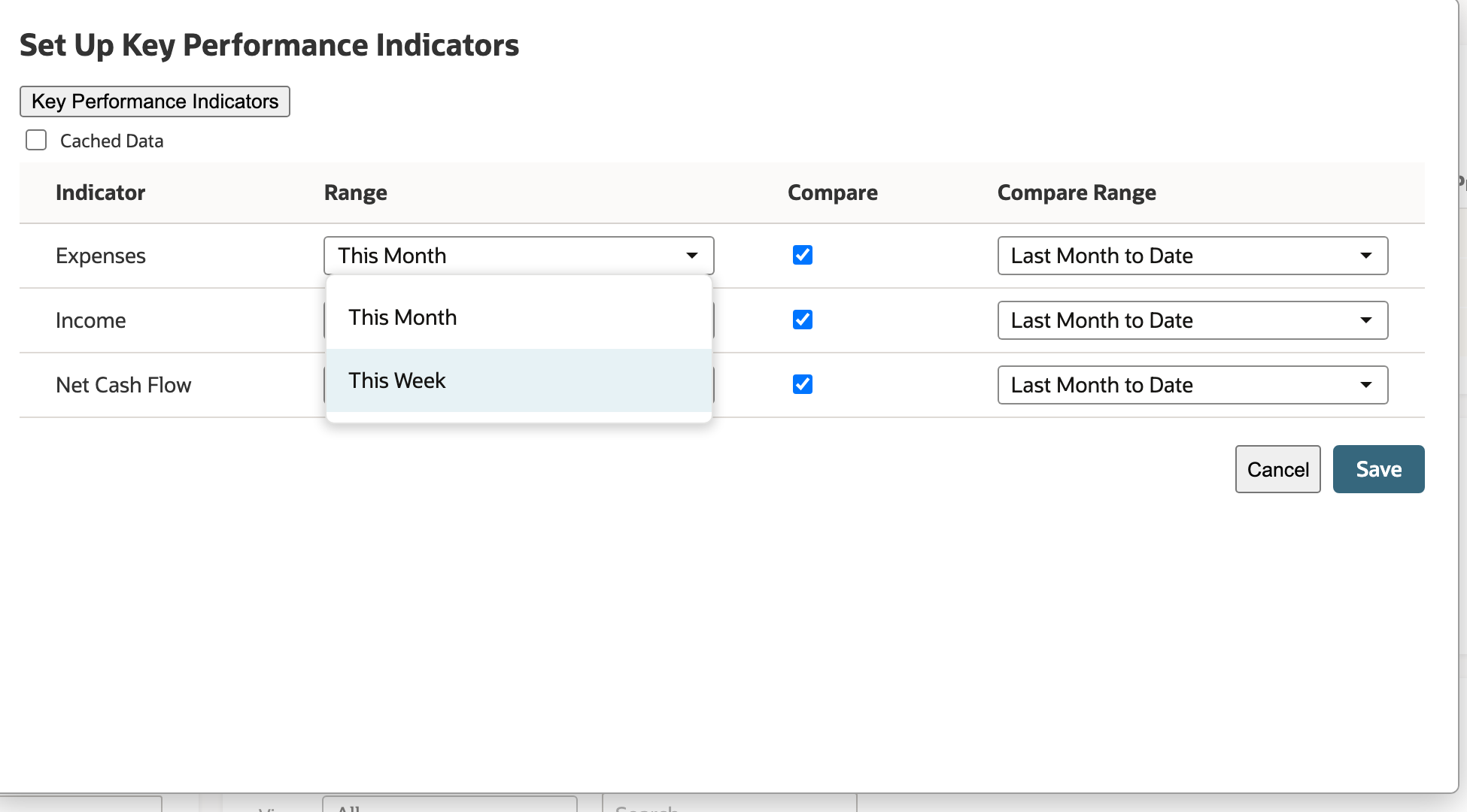Enable the Cached Data checkbox
This screenshot has height=812, width=1467.
coord(36,141)
